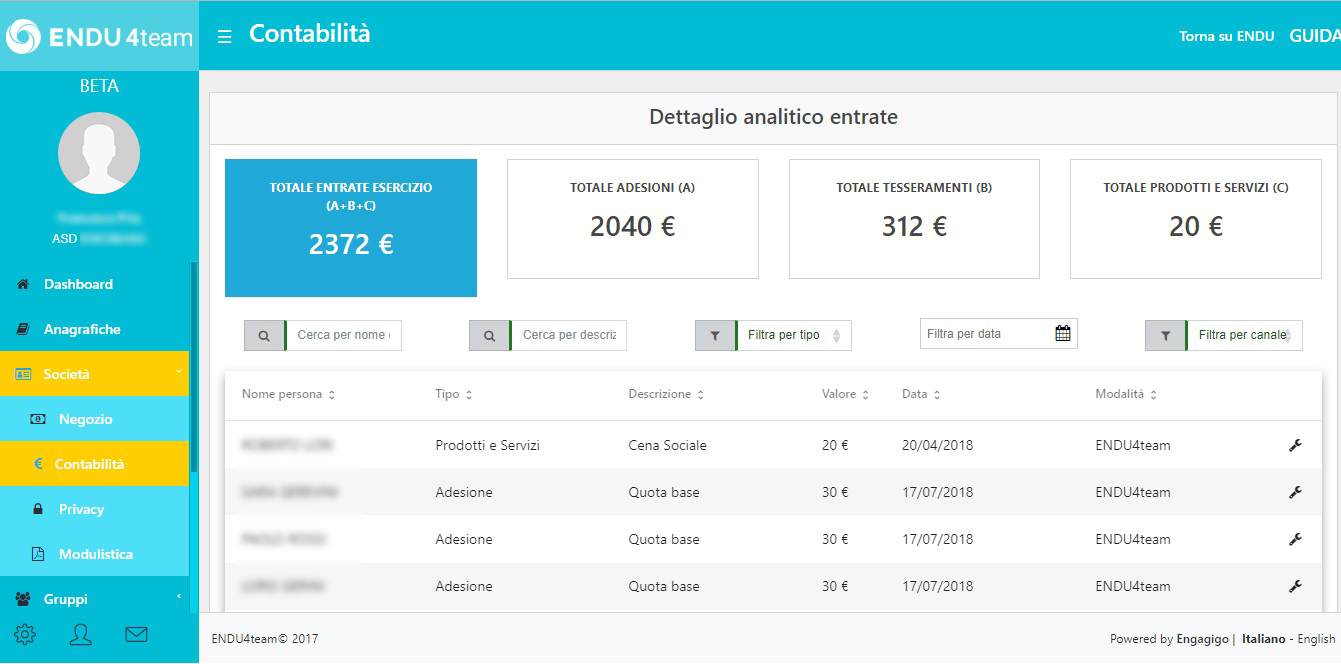Open the Filtra per canale dropdown
This screenshot has width=1341, height=664.
[x=1245, y=336]
